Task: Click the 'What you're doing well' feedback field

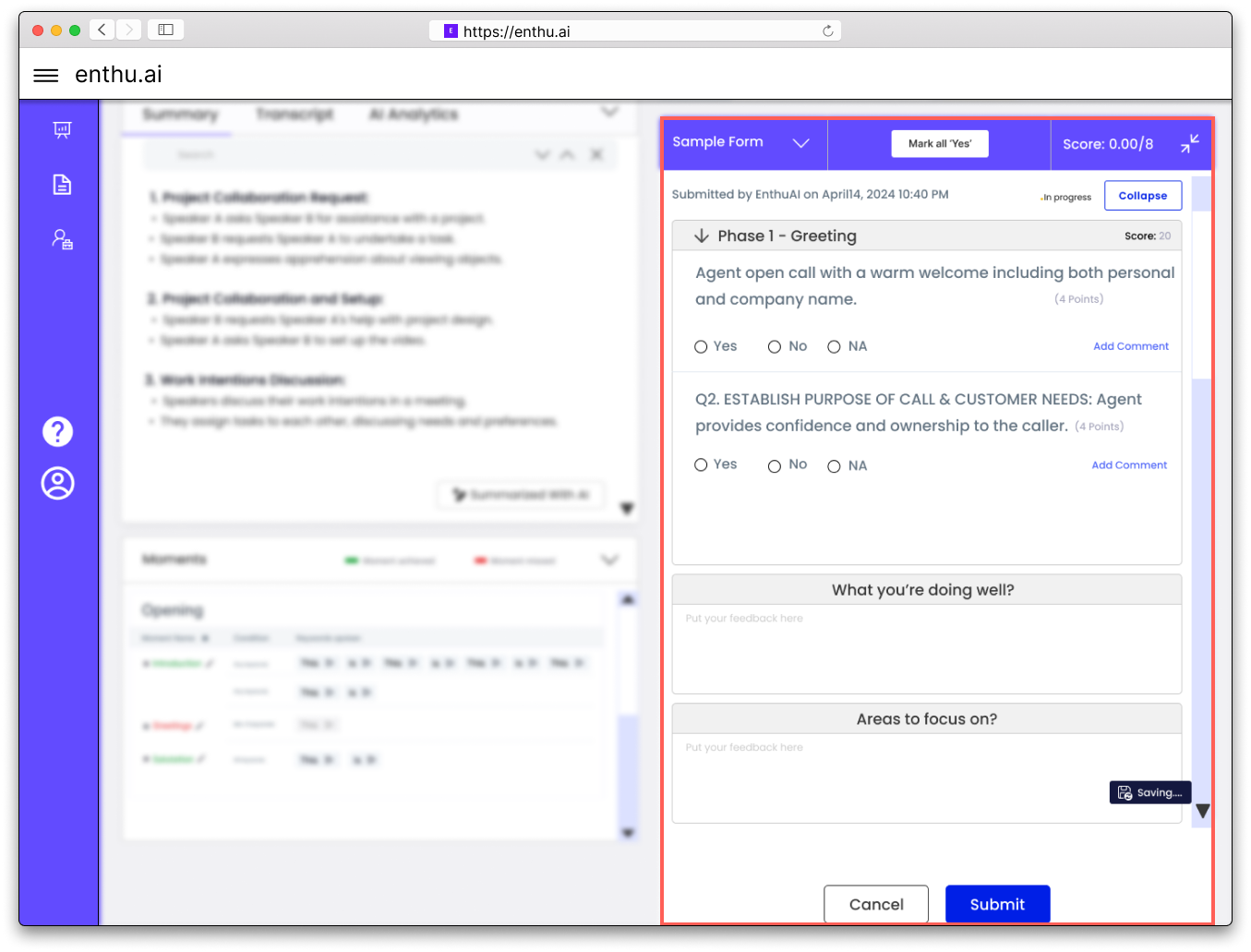Action: (927, 649)
